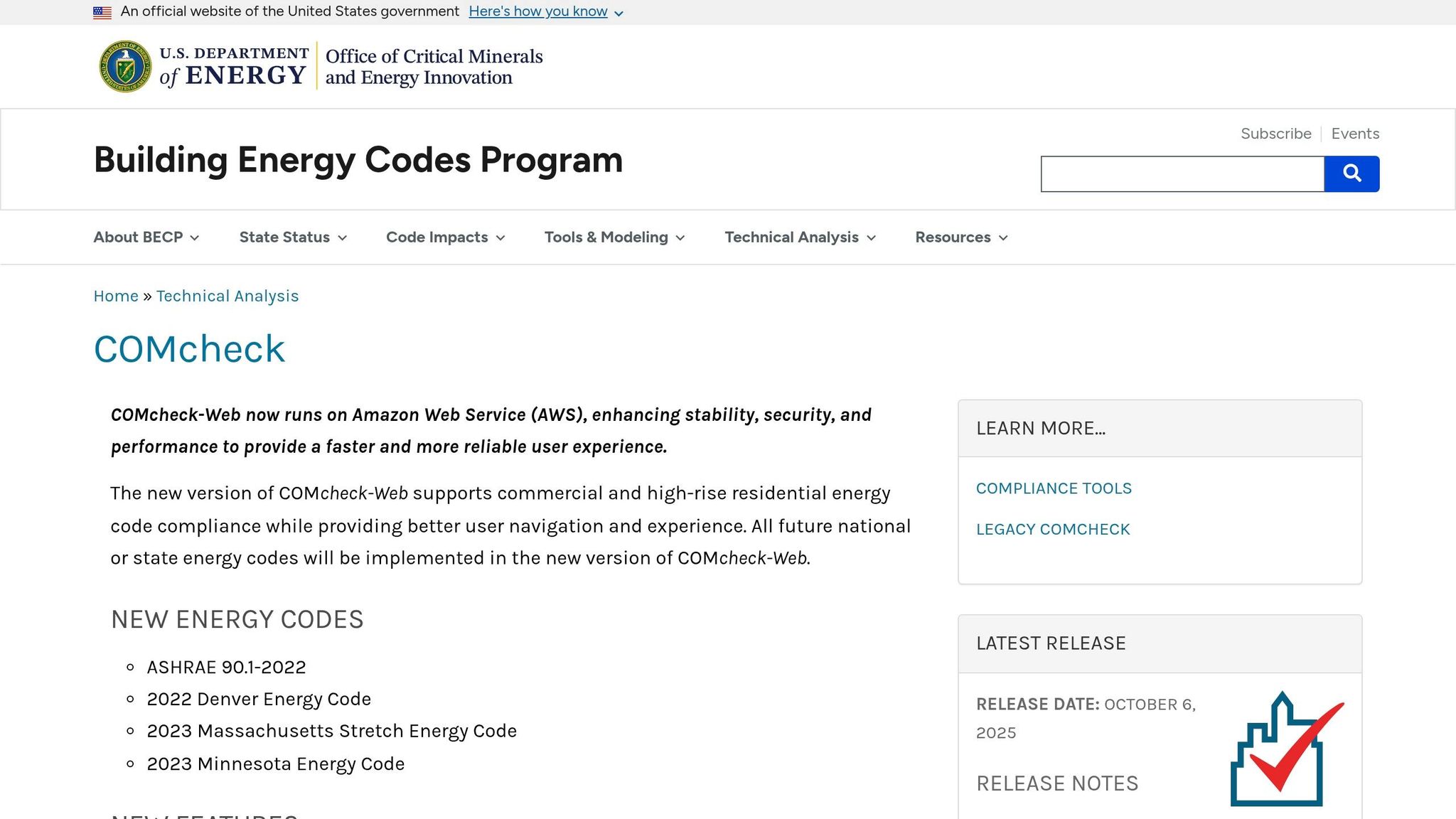Go to Home breadcrumb link
The height and width of the screenshot is (819, 1456).
pos(116,296)
